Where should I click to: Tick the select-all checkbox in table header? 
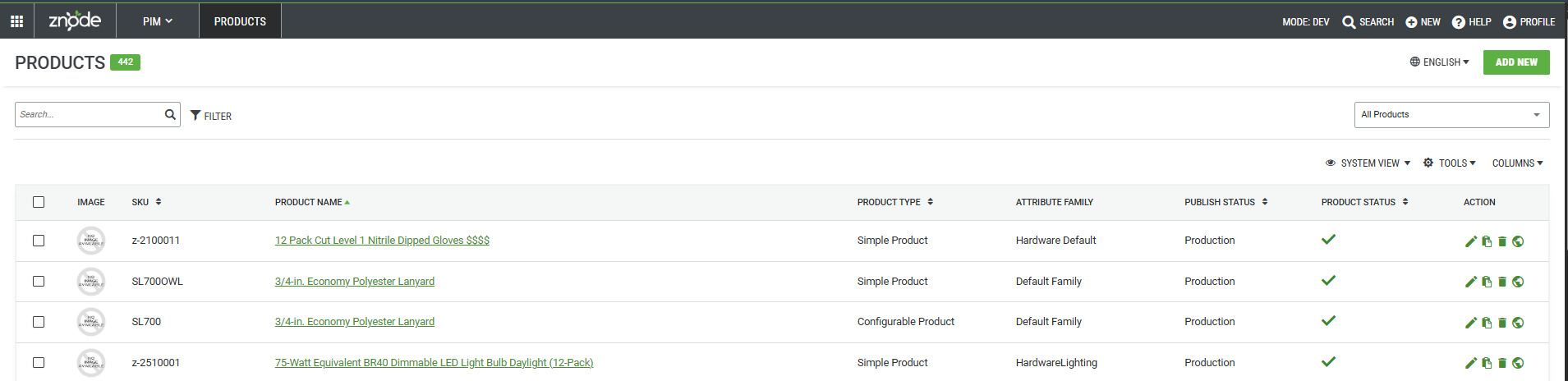(39, 202)
